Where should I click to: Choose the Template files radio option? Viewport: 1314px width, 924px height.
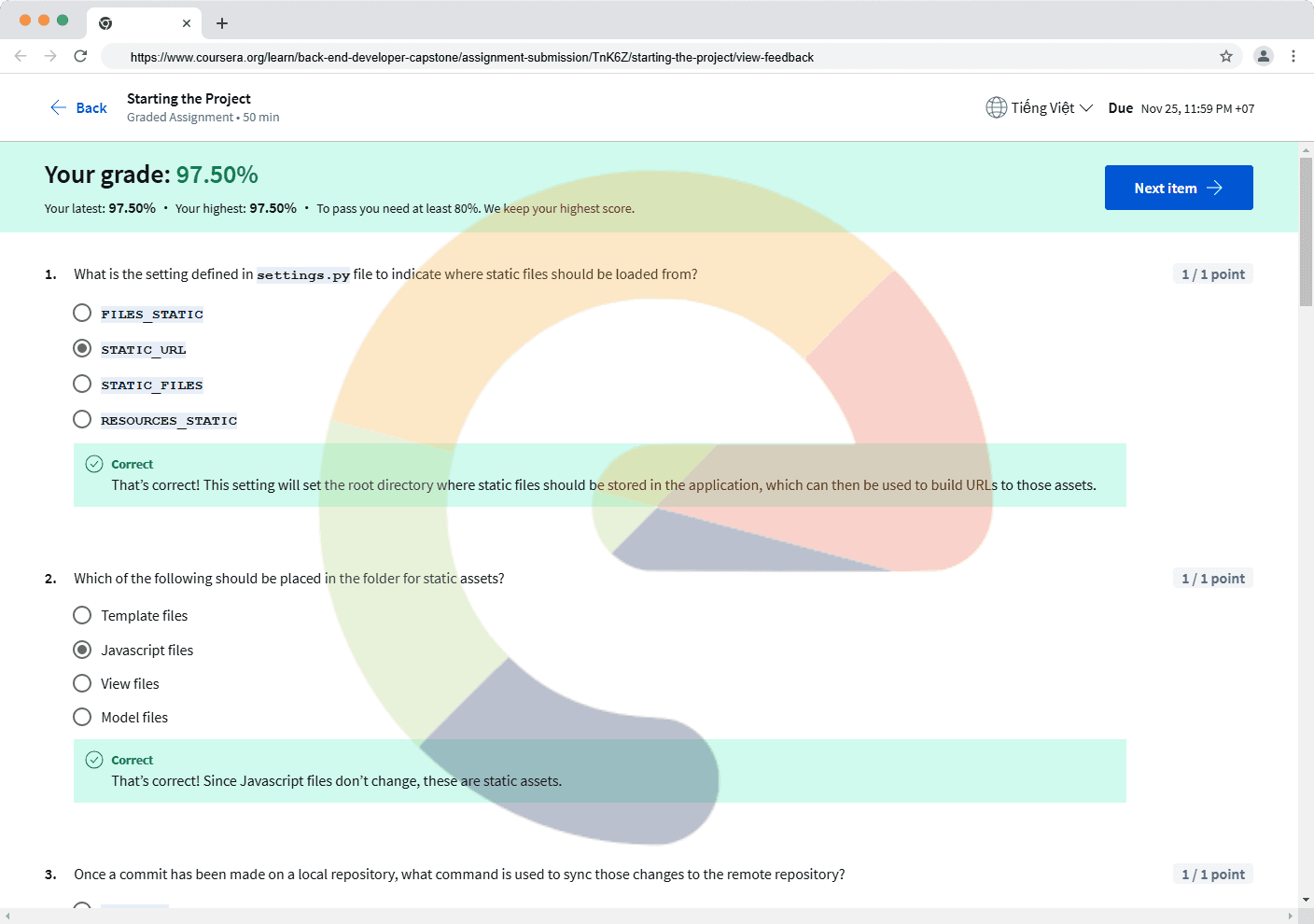82,615
